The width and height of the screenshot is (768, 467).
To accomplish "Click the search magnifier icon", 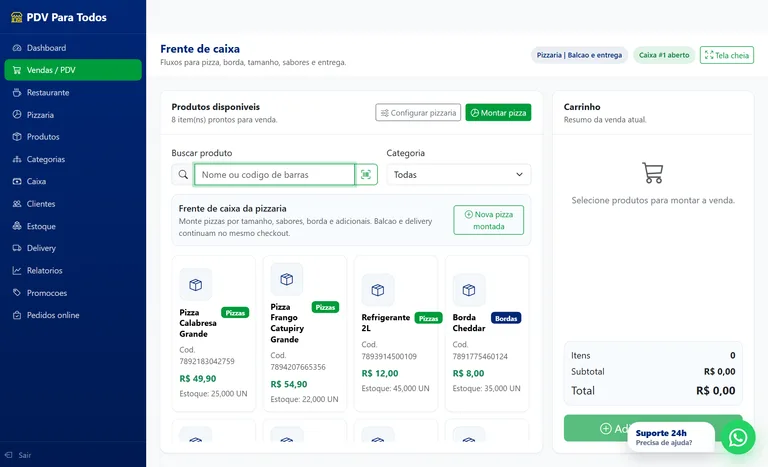I will click(183, 174).
